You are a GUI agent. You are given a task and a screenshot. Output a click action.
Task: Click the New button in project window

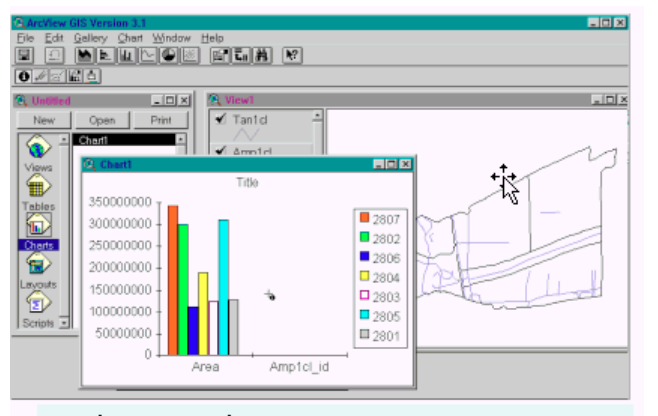point(42,120)
